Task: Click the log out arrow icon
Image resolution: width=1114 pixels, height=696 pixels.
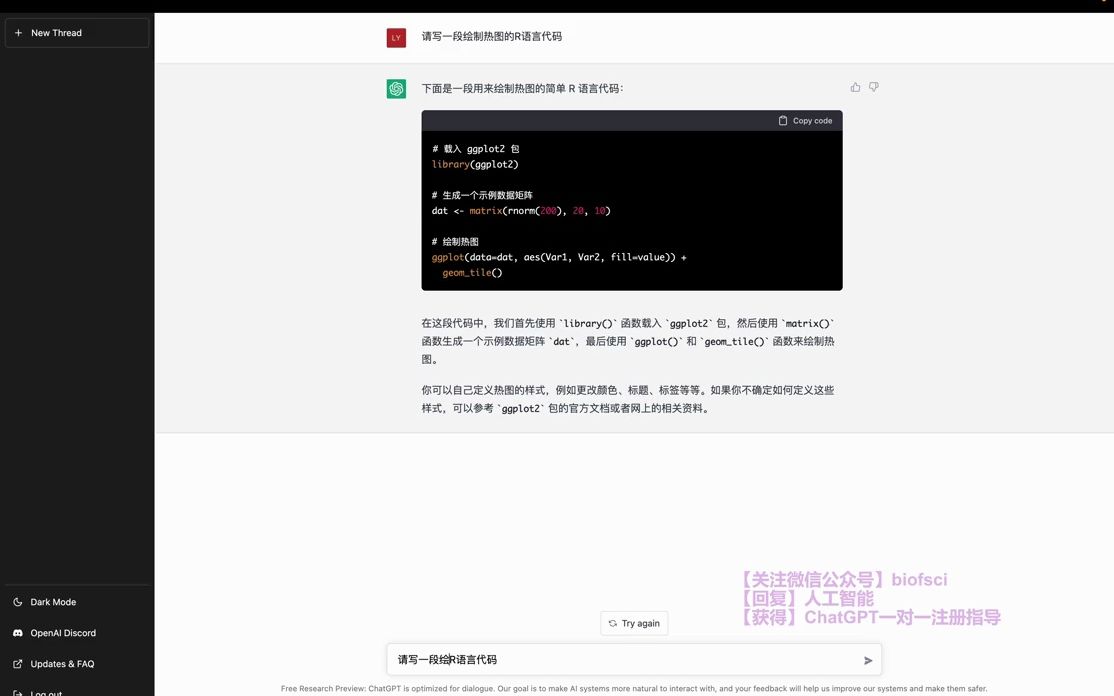Action: coord(16,691)
